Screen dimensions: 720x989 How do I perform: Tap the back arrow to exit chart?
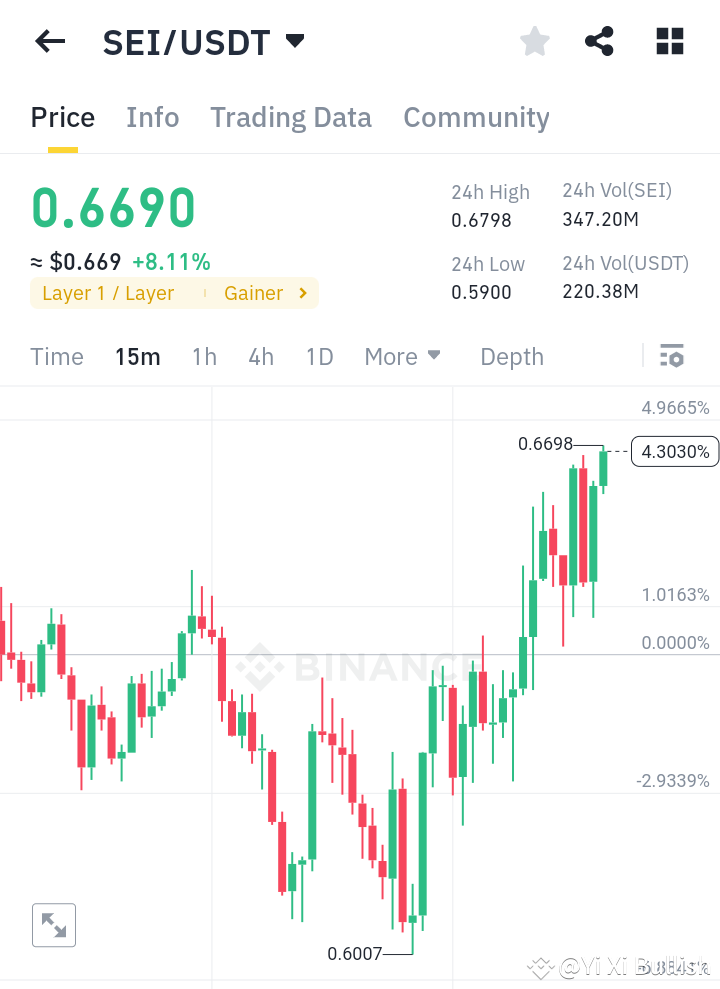[50, 41]
